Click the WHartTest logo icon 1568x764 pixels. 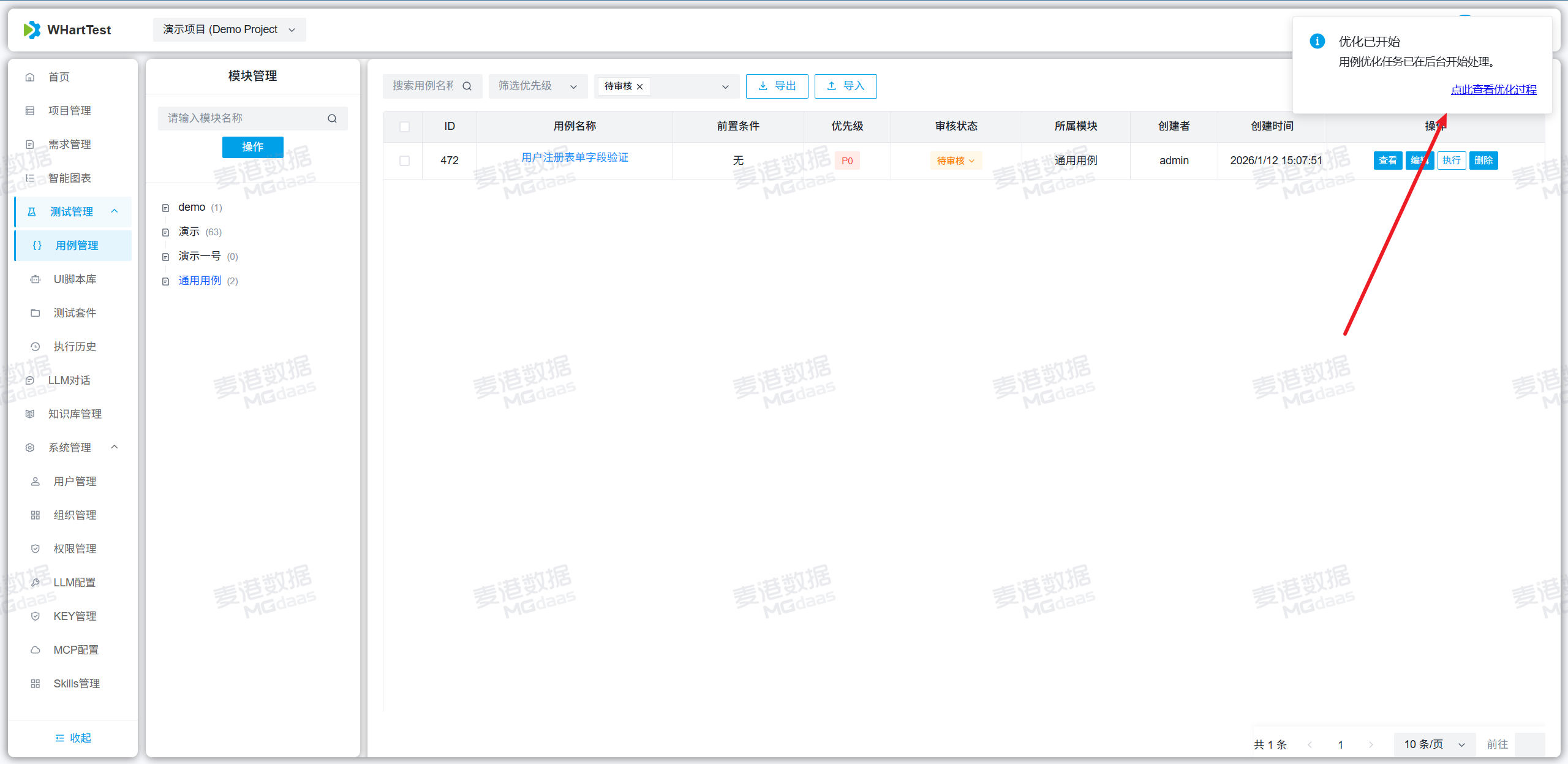point(31,29)
